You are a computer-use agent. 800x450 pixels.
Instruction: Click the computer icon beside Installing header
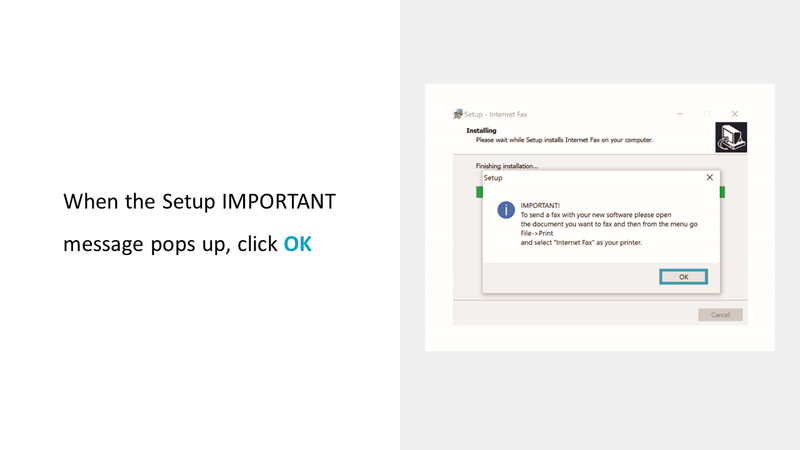(x=731, y=137)
